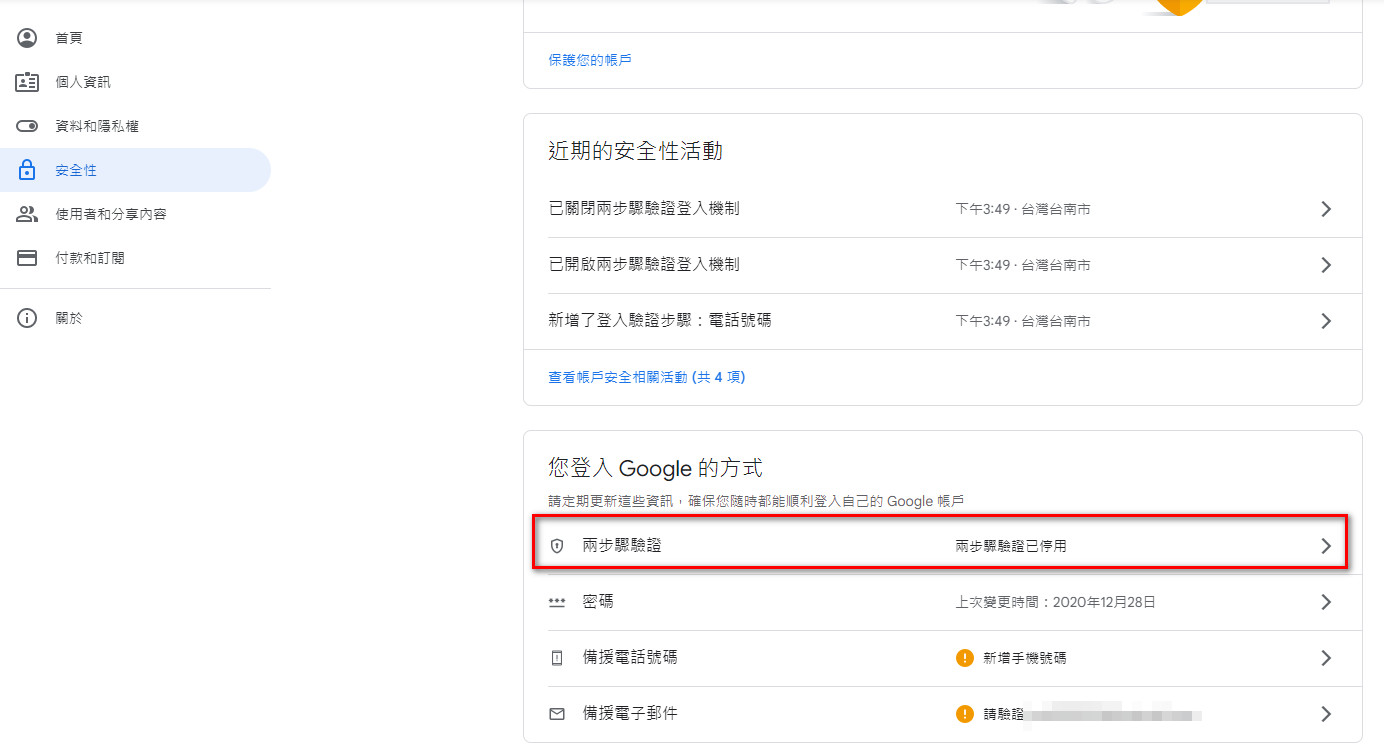Screen dimensions: 1384x749
Task: Open 付款和訂閱 sidebar item
Action: pos(135,258)
